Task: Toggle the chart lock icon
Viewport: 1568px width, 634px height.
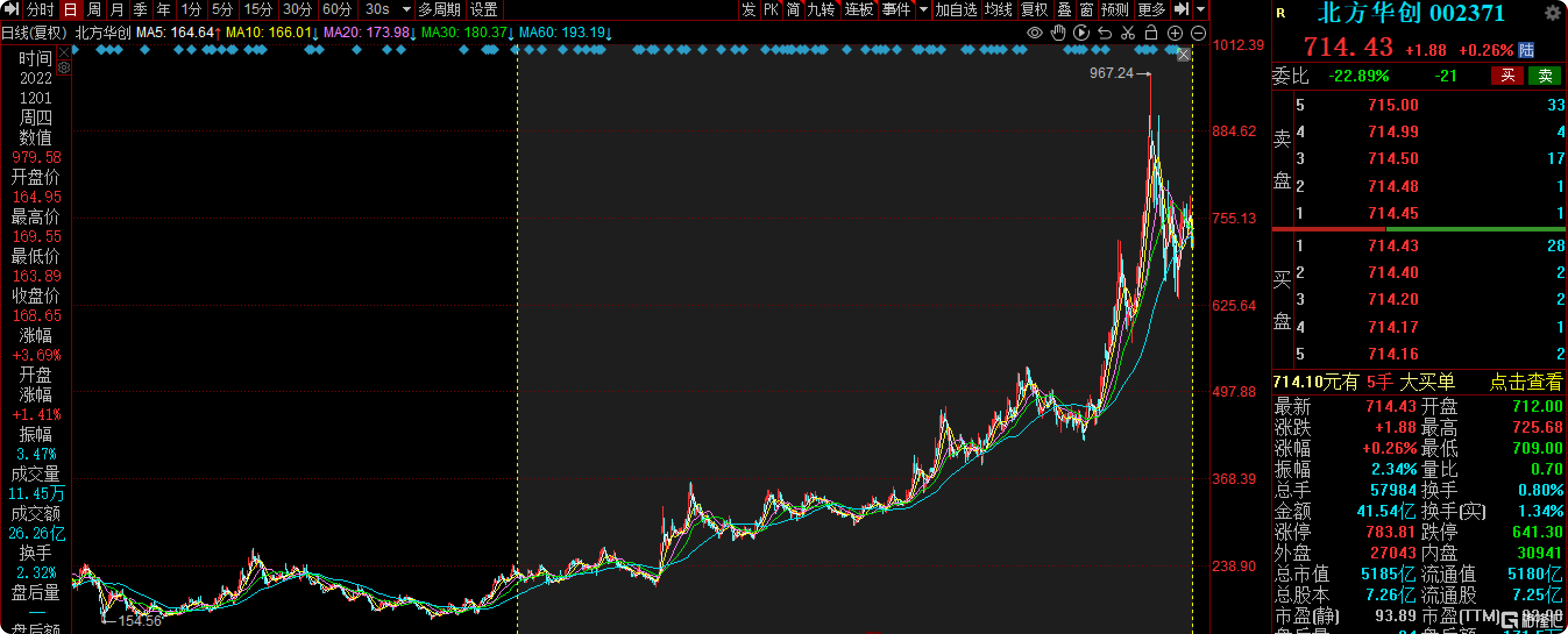Action: pyautogui.click(x=1151, y=33)
